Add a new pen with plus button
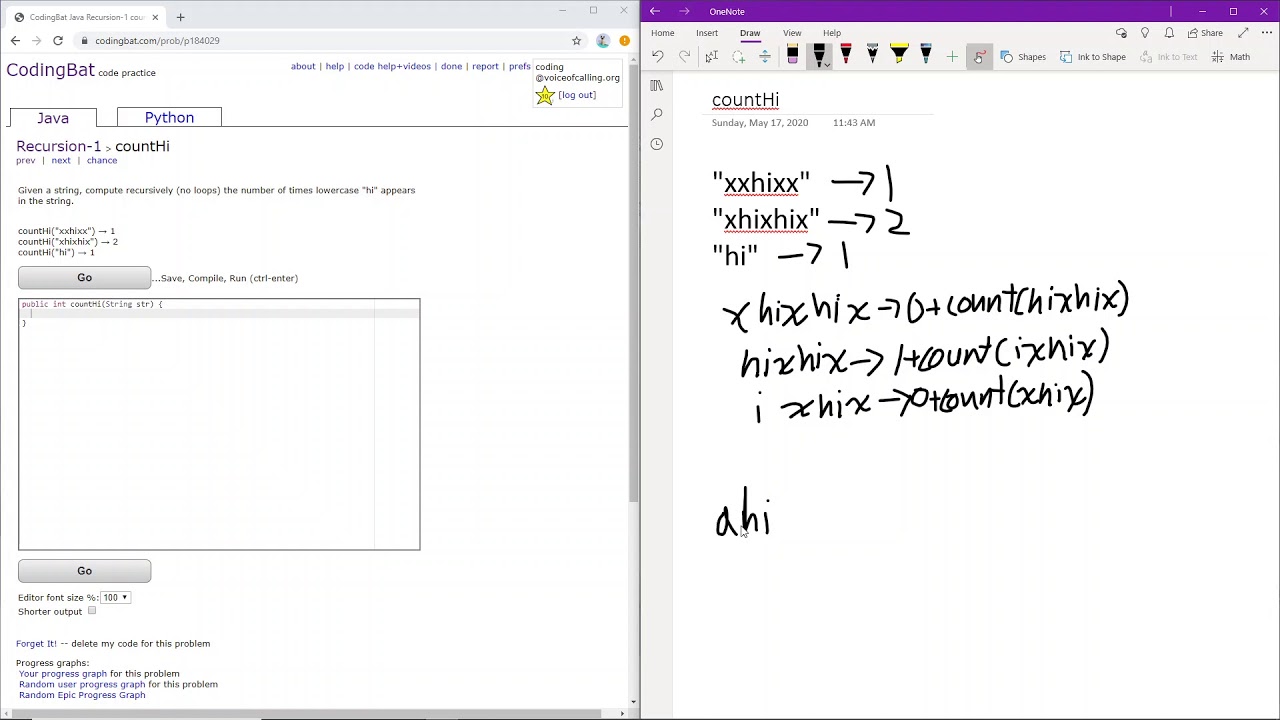1280x720 pixels. coord(952,57)
